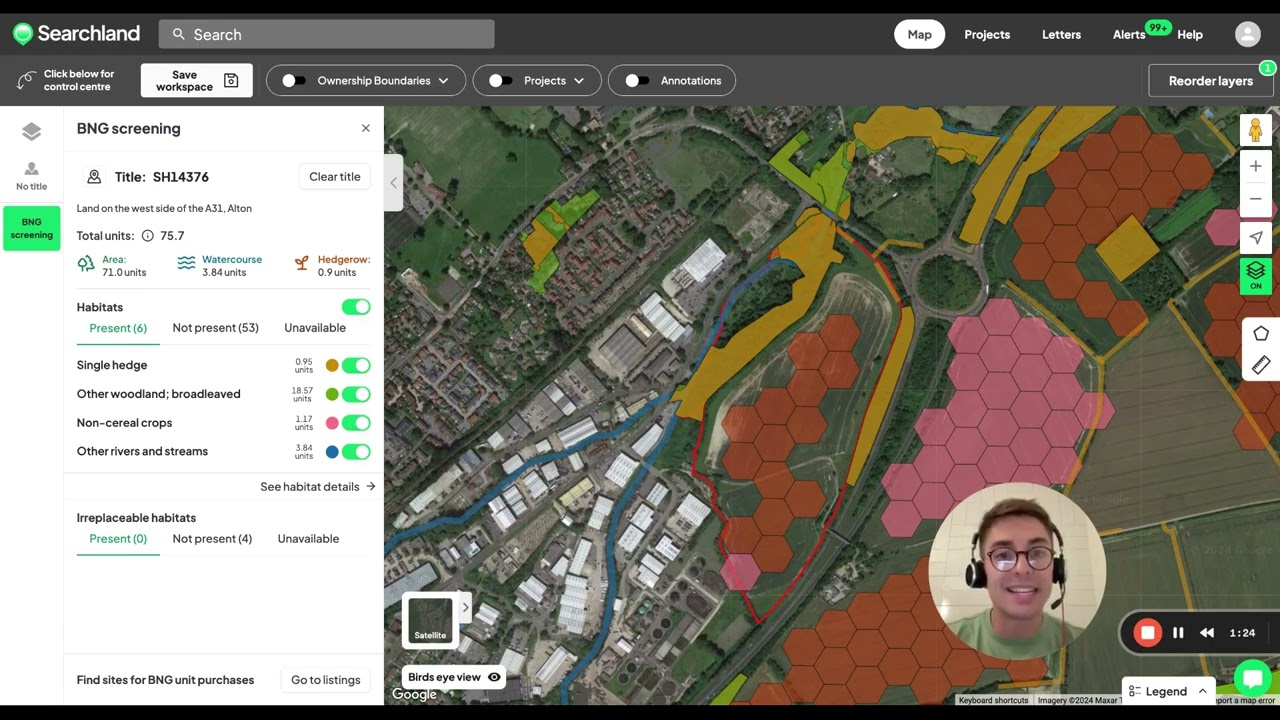Viewport: 1280px width, 720px height.
Task: Toggle the map layers ON button
Action: (1256, 276)
